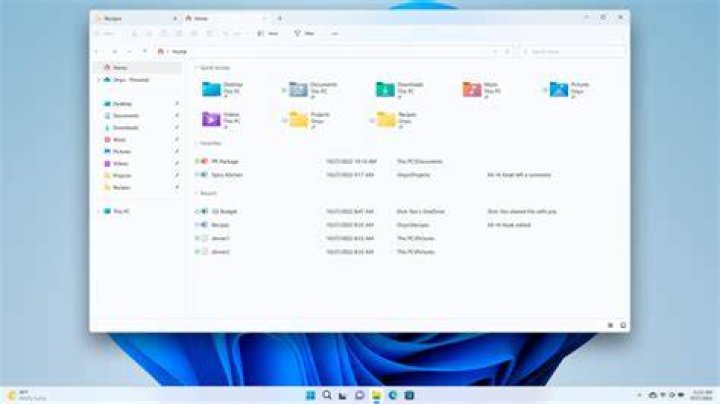Close the Home tab

264,18
